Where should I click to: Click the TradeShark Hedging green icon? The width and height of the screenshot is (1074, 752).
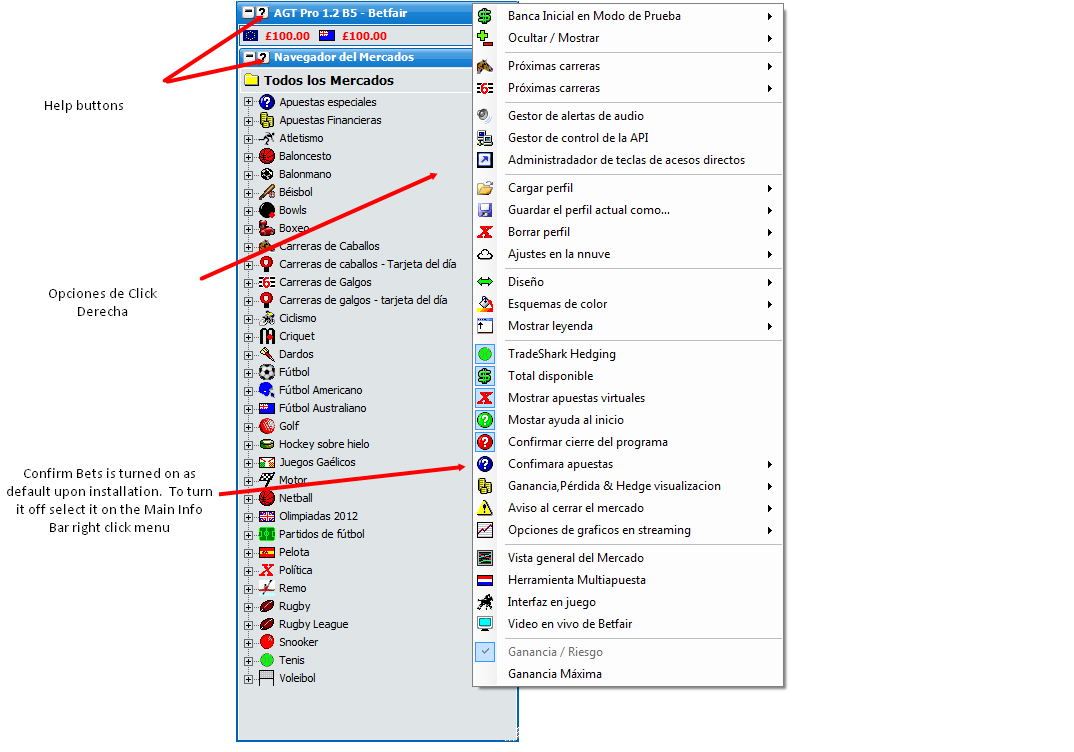coord(485,354)
